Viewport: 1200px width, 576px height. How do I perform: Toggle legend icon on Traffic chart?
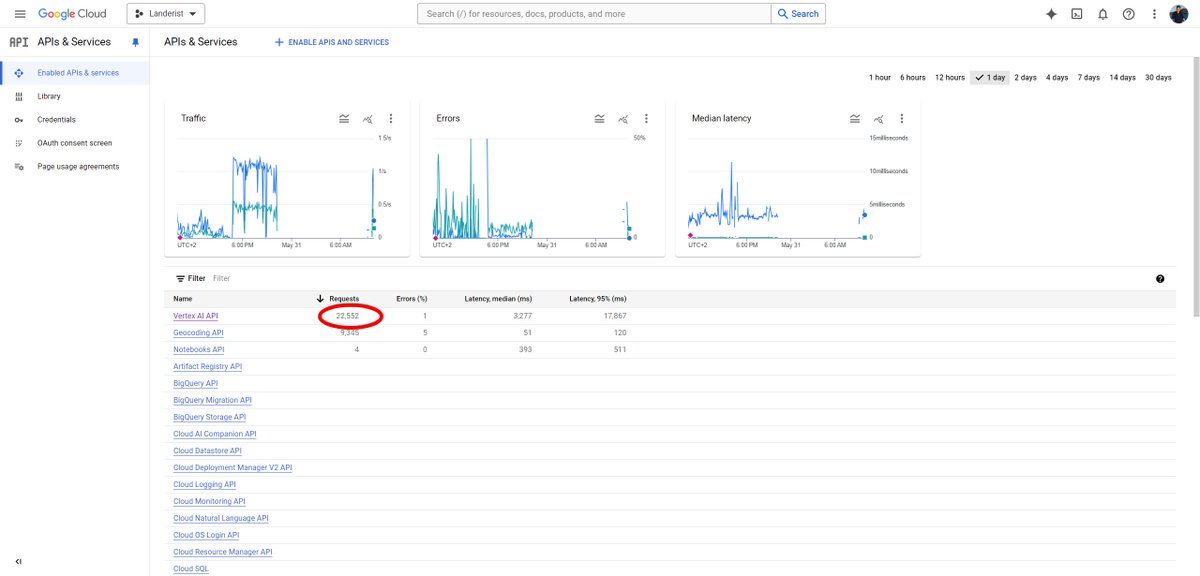344,118
